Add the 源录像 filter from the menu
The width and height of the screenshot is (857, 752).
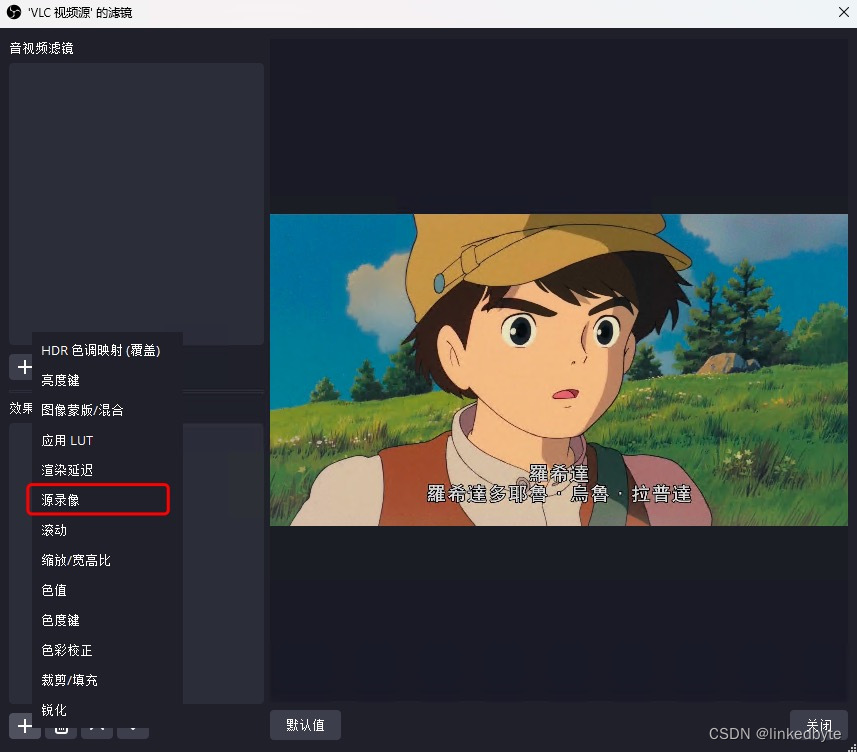tap(107, 500)
